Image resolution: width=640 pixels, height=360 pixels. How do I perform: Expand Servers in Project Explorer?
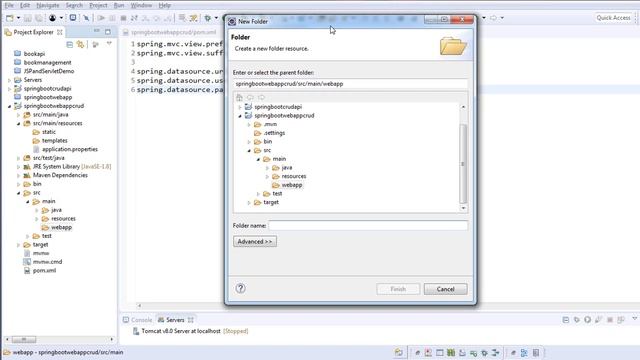click(x=9, y=80)
